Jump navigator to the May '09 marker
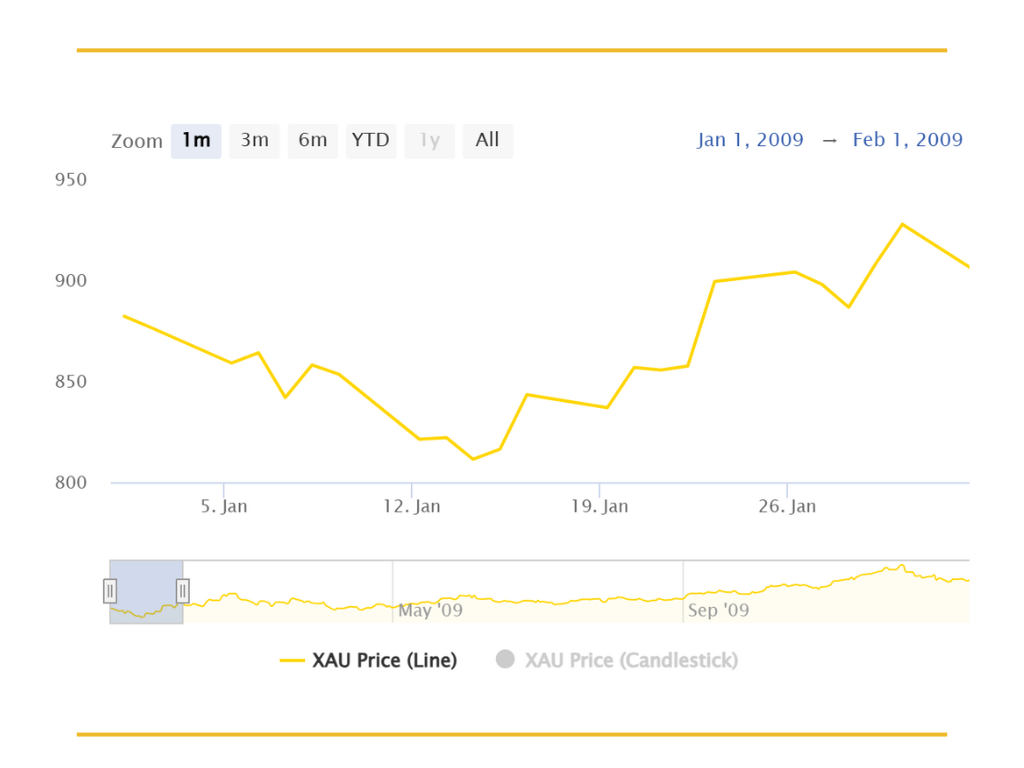1024x768 pixels. pos(430,610)
